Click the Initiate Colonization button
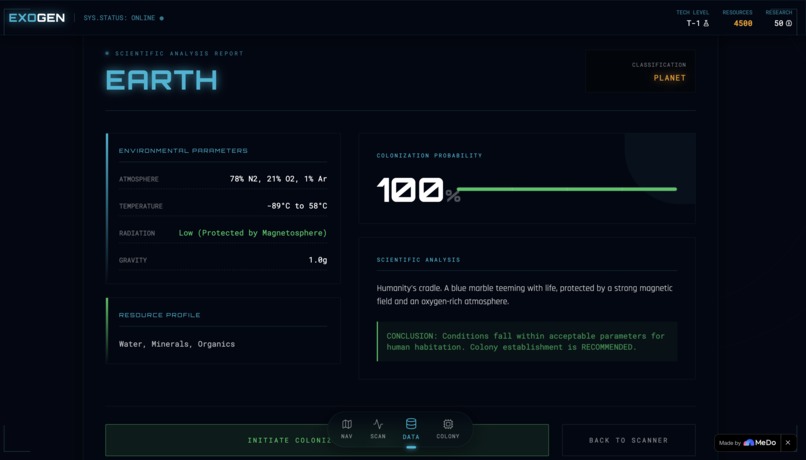This screenshot has height=460, width=806. point(327,440)
